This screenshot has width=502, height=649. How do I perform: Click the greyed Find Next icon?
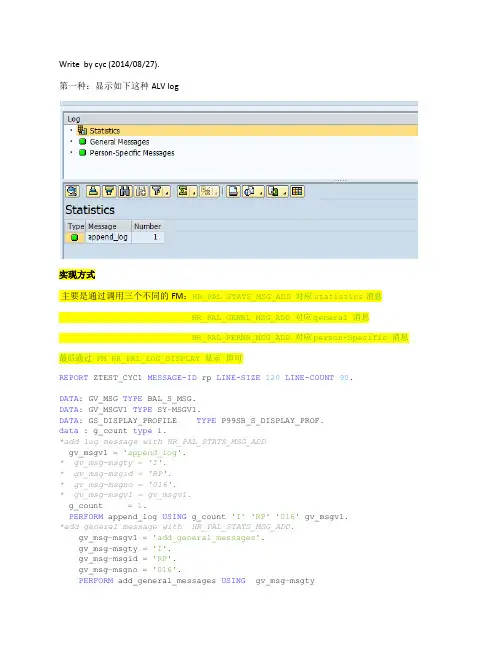141,191
